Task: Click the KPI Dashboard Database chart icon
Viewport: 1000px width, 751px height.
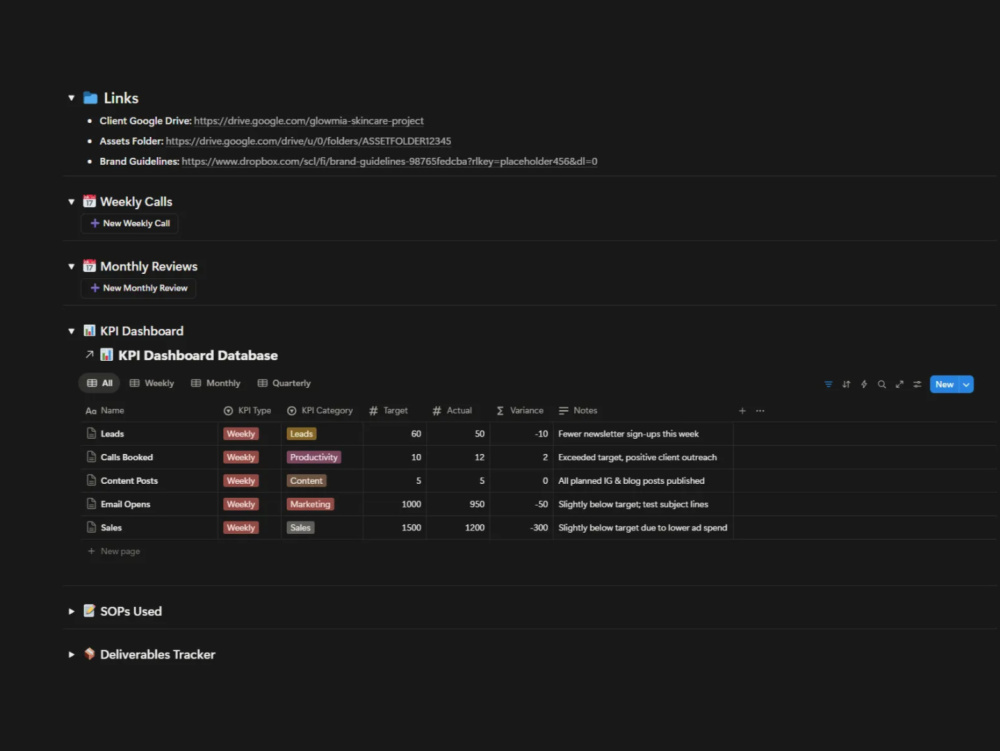Action: click(x=107, y=355)
